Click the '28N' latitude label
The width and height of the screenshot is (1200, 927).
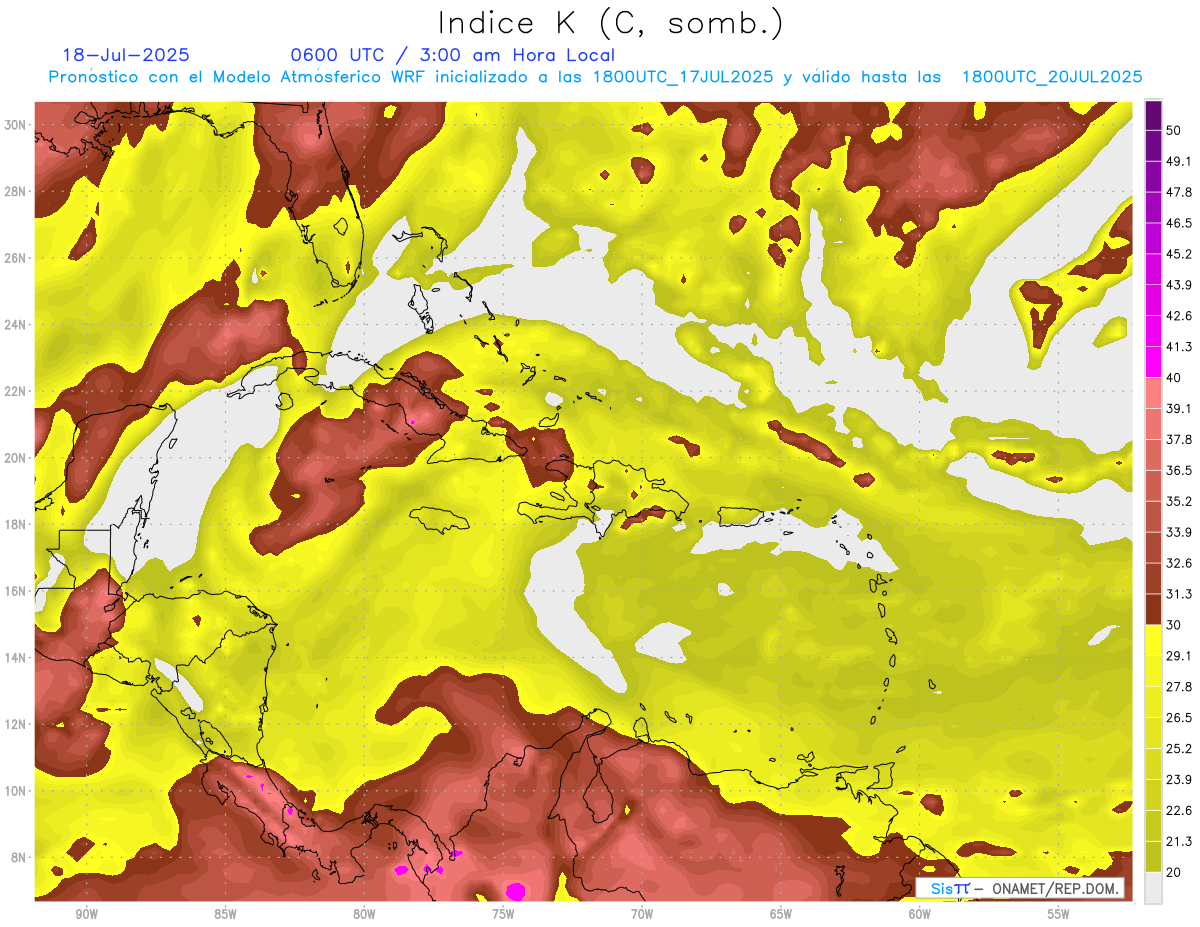[x=17, y=191]
